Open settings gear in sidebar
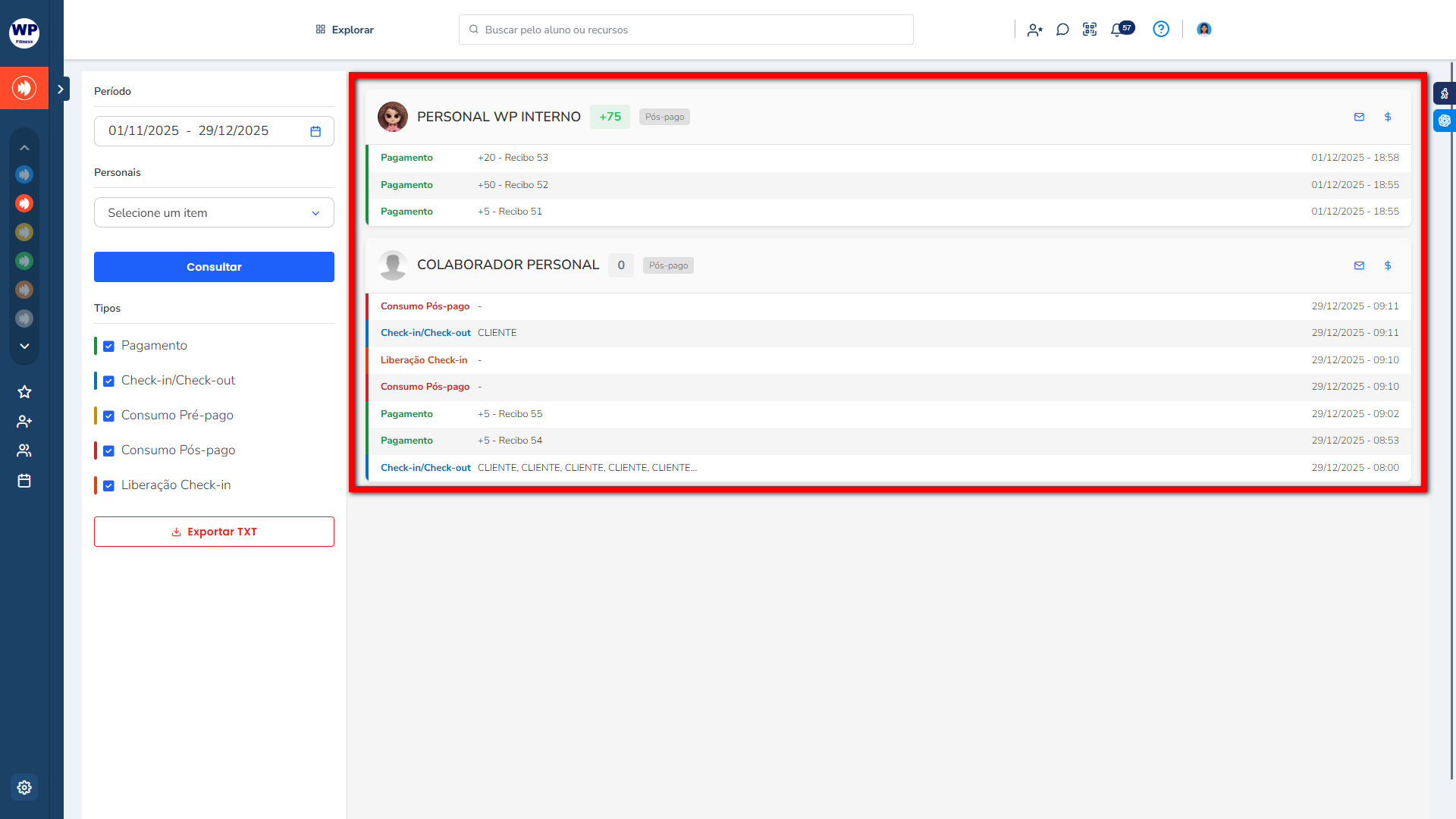 (24, 787)
